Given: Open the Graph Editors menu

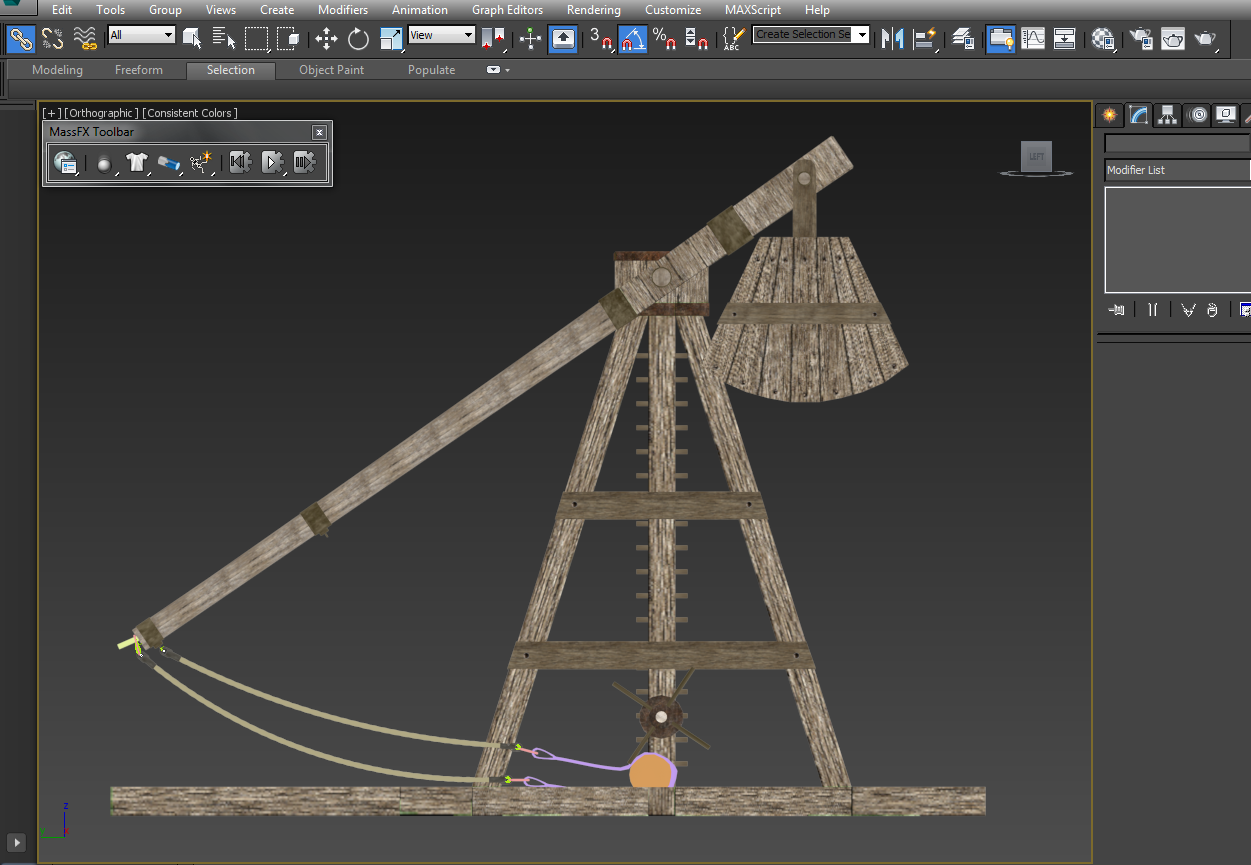Looking at the screenshot, I should coord(507,10).
